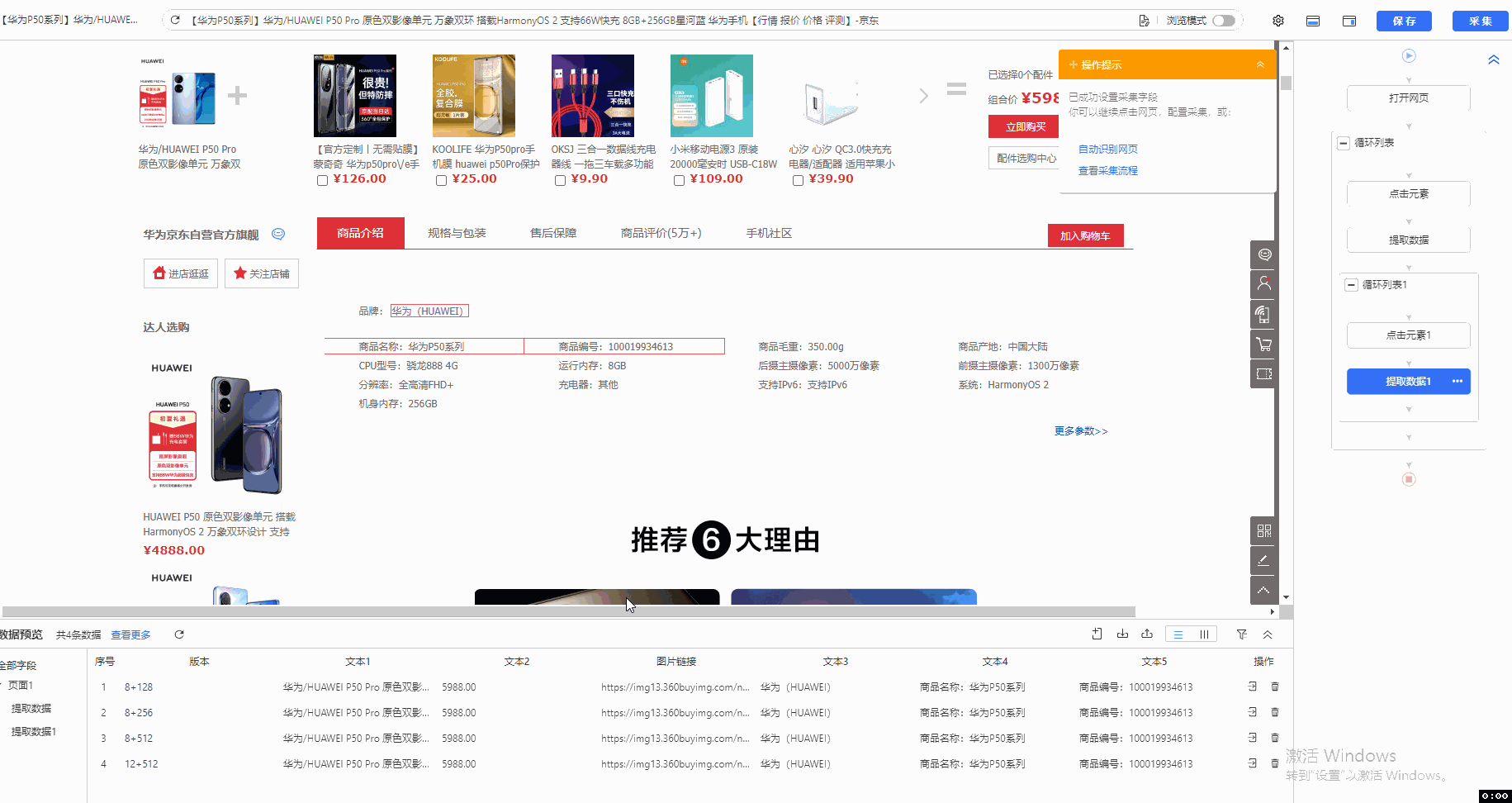Click the workflow start play icon
The height and width of the screenshot is (803, 1512).
point(1409,55)
